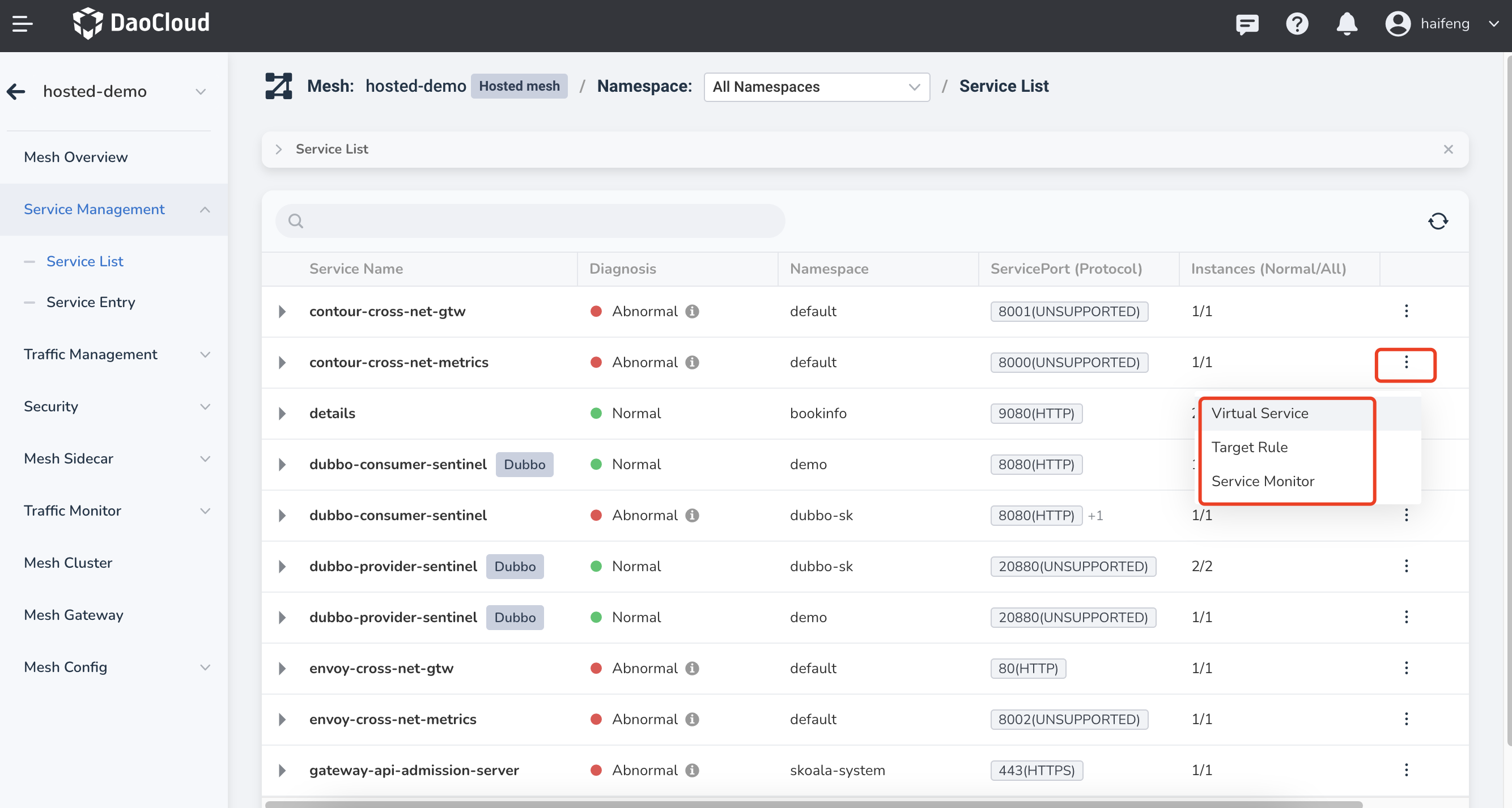Click the 443(HTTPS) port tag

coord(1036,771)
